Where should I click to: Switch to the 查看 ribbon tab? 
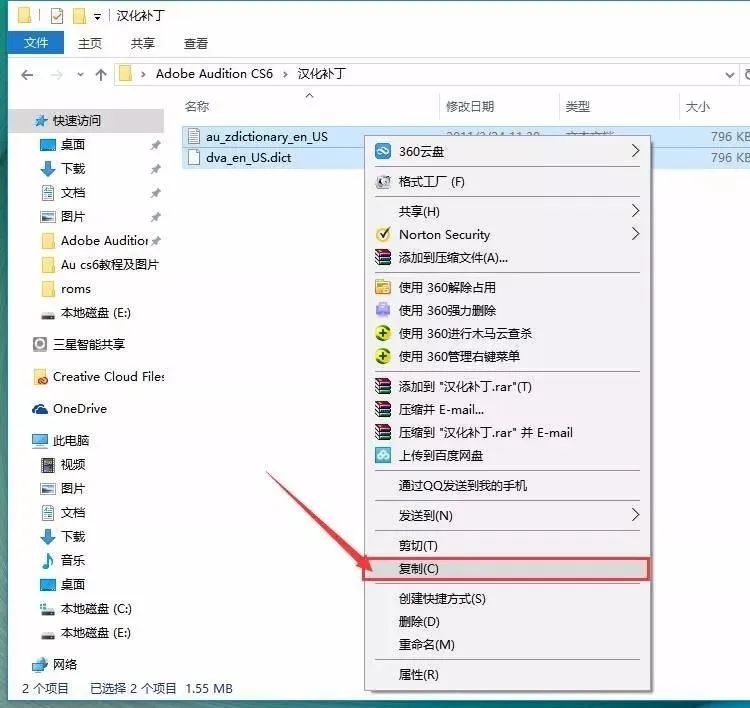click(x=196, y=44)
